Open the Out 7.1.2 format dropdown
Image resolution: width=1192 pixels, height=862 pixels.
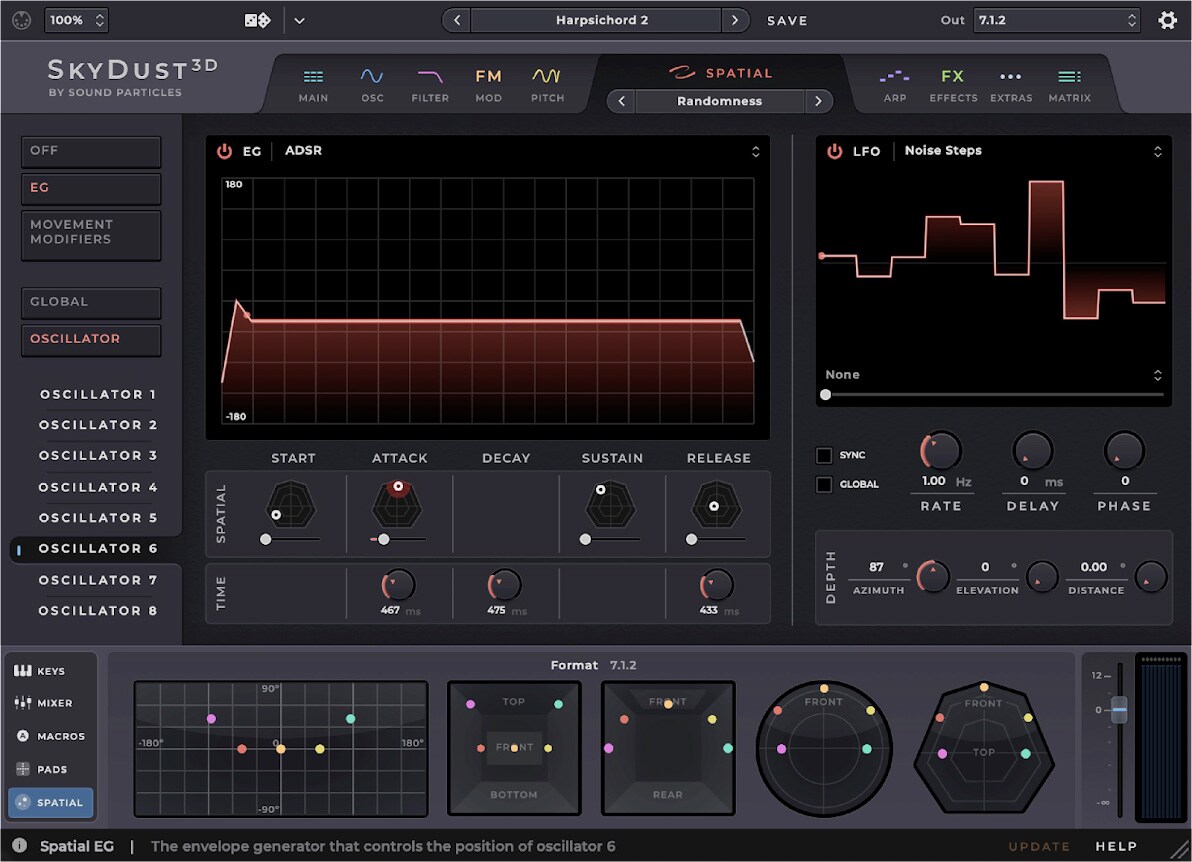pyautogui.click(x=1057, y=20)
